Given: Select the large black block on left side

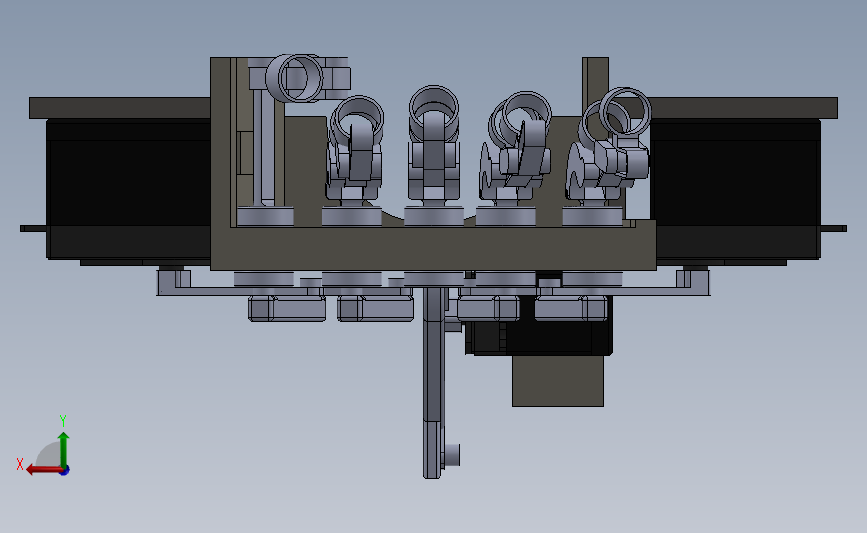Looking at the screenshot, I should (129, 188).
